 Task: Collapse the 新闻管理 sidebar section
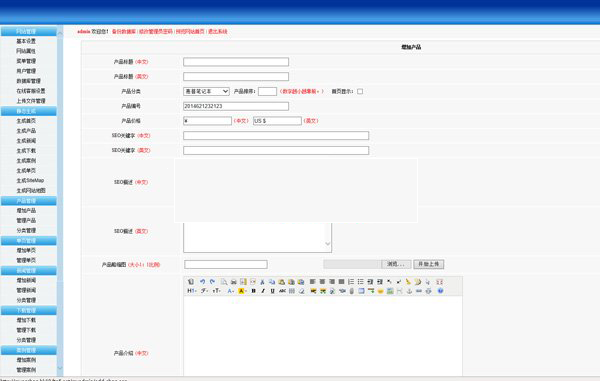pos(29,270)
